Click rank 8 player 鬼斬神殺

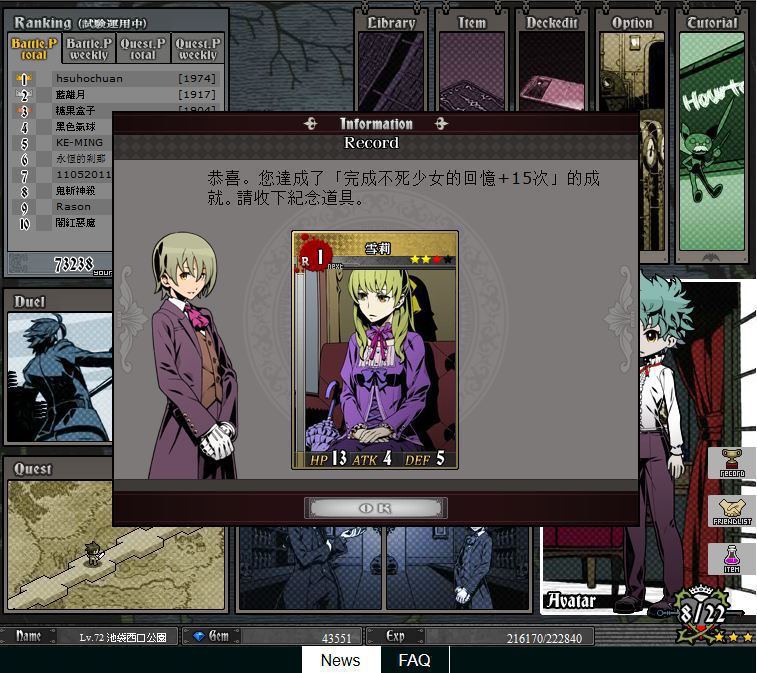pyautogui.click(x=75, y=191)
